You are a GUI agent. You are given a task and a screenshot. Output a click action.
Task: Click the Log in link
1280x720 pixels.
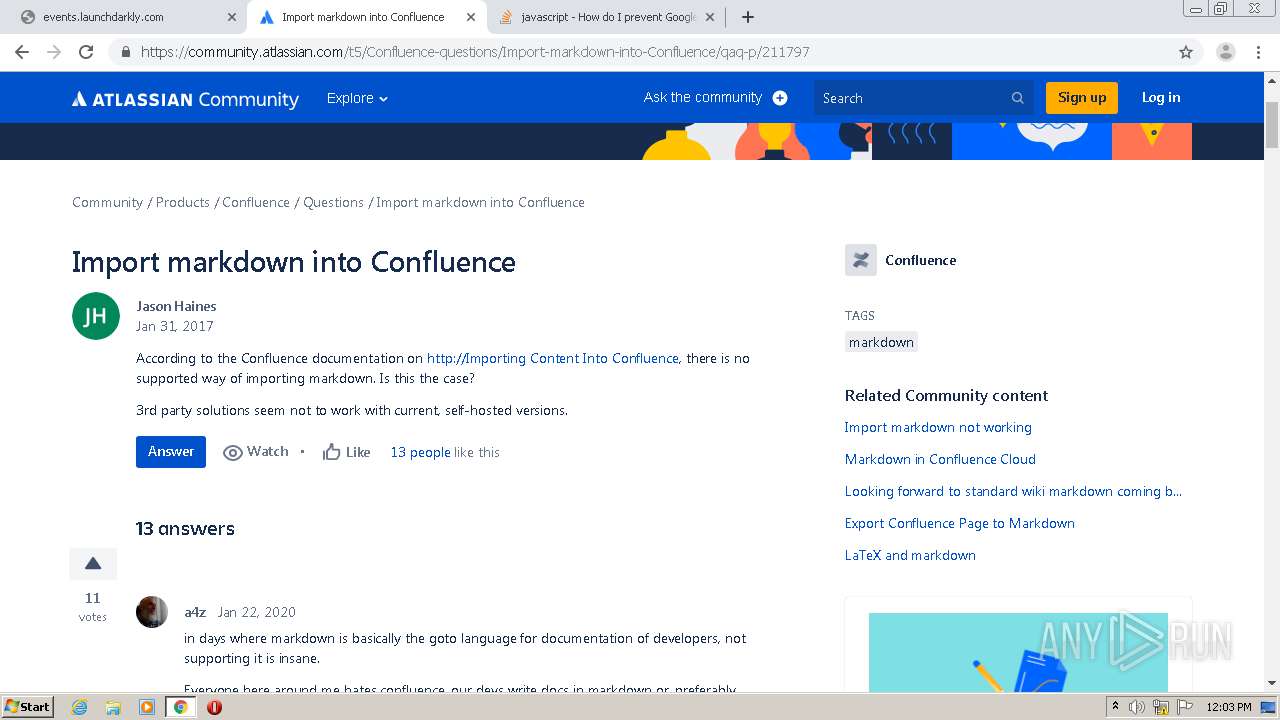pyautogui.click(x=1161, y=98)
